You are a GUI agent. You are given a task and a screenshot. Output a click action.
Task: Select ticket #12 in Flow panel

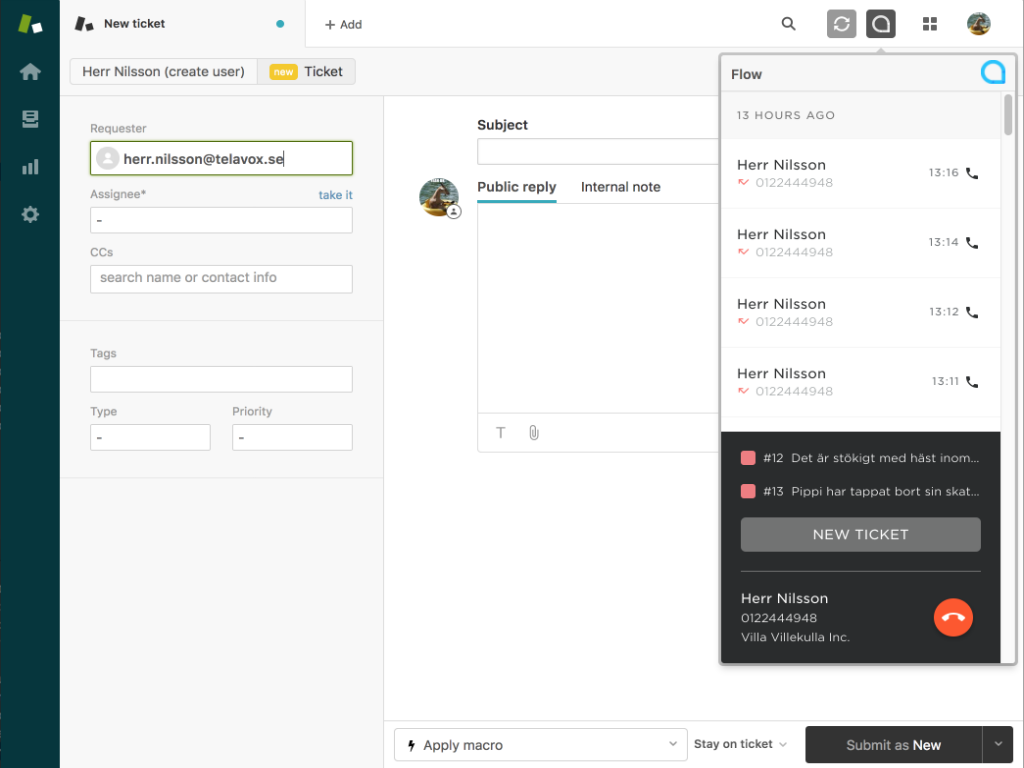(860, 458)
